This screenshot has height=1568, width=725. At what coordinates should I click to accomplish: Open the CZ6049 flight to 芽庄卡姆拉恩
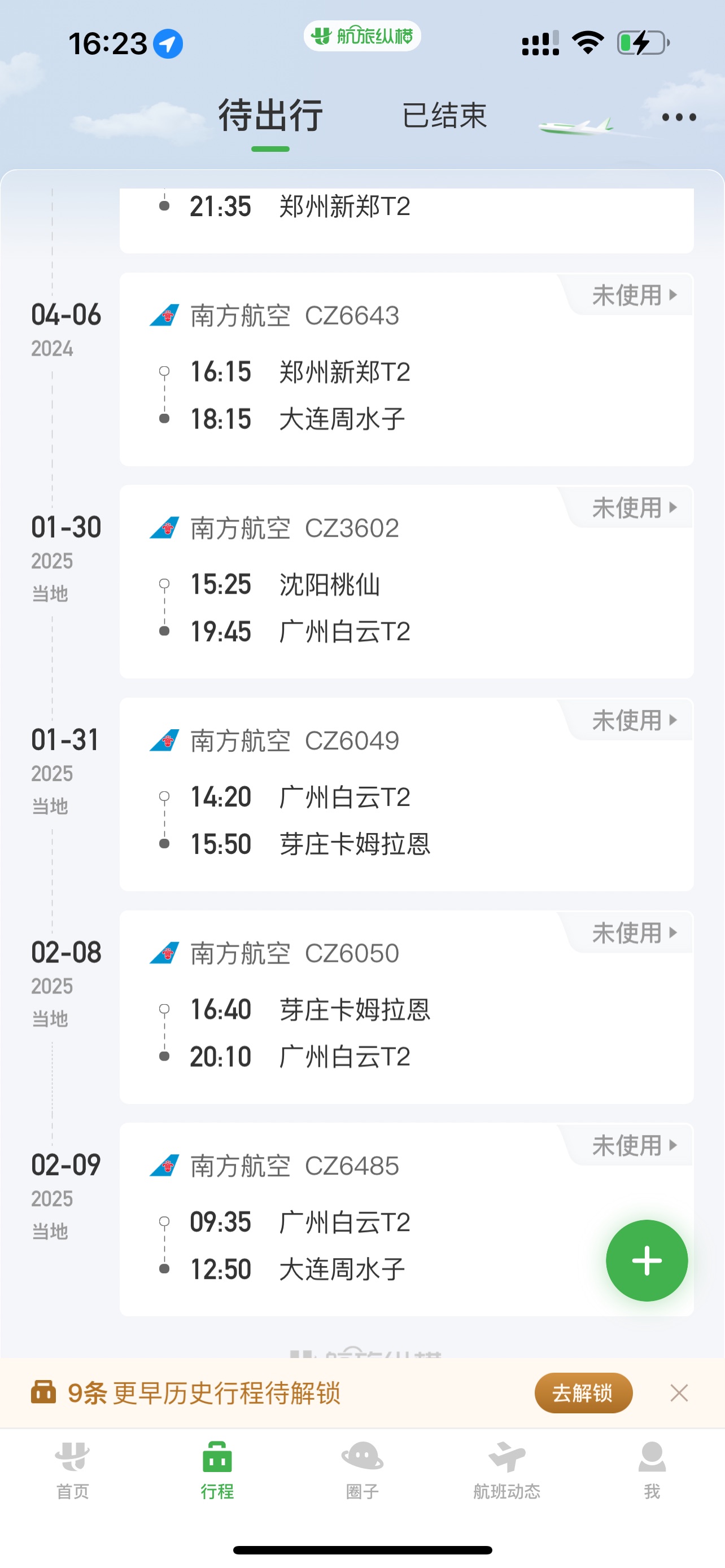pos(407,794)
